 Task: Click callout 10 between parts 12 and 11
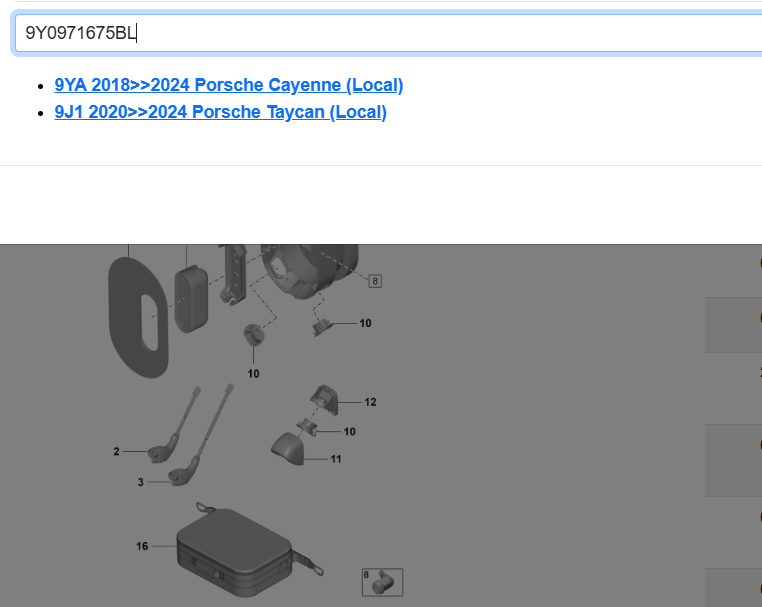pos(349,431)
